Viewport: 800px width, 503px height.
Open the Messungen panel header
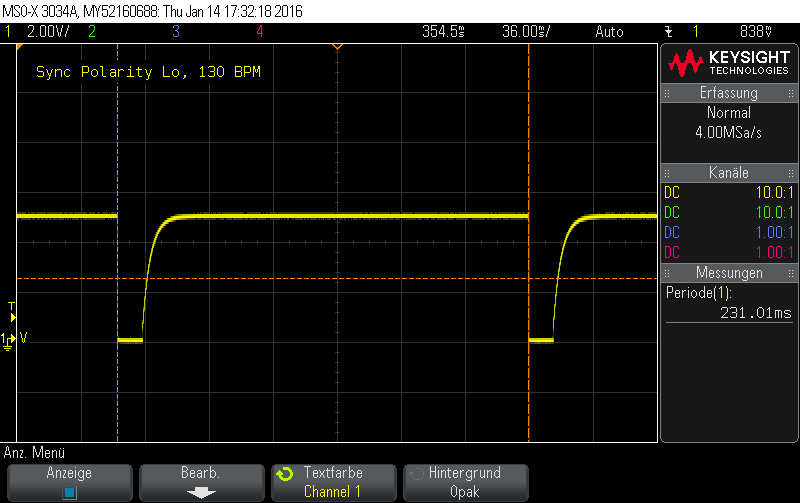(x=729, y=272)
